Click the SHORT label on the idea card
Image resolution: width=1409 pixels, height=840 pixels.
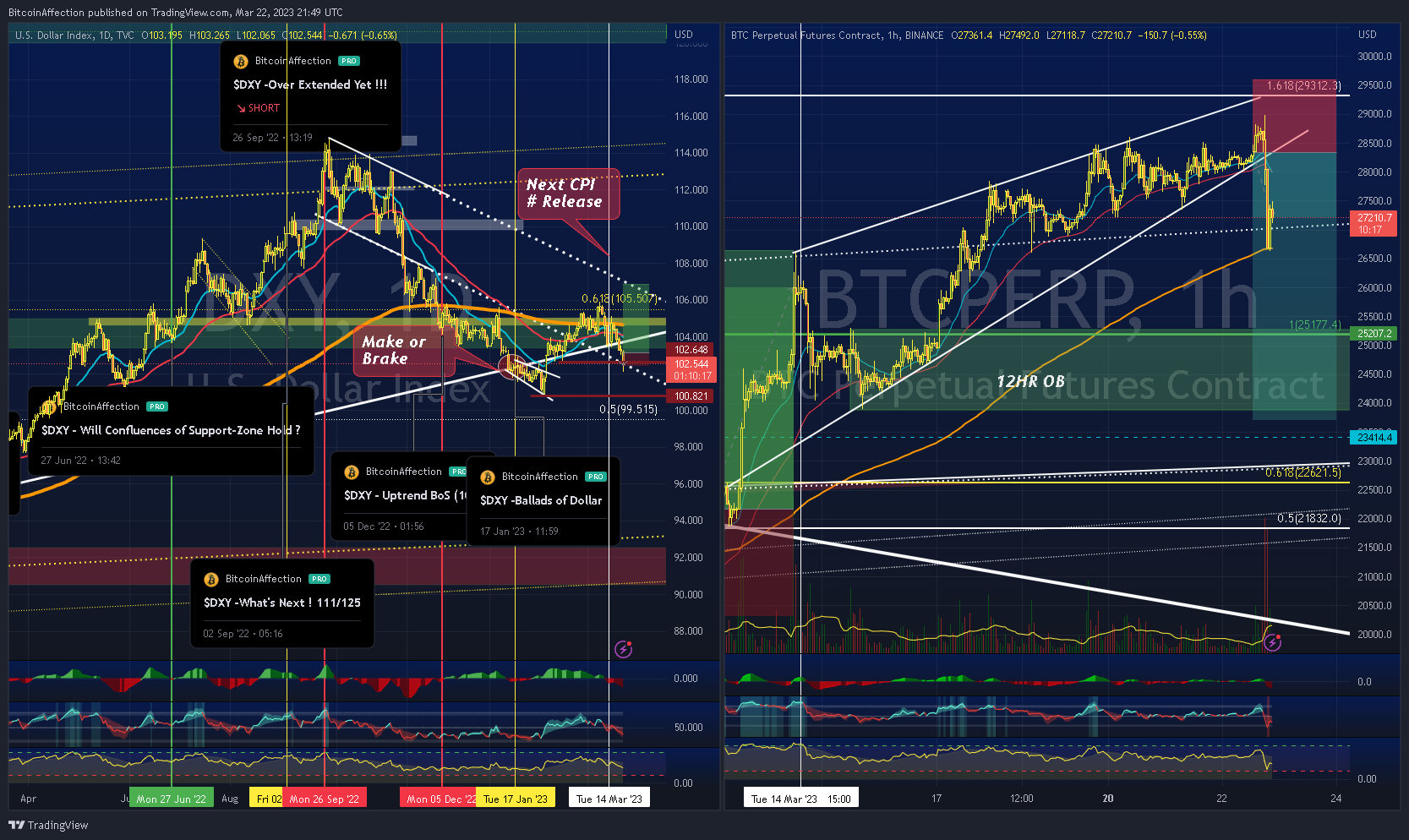tap(264, 108)
